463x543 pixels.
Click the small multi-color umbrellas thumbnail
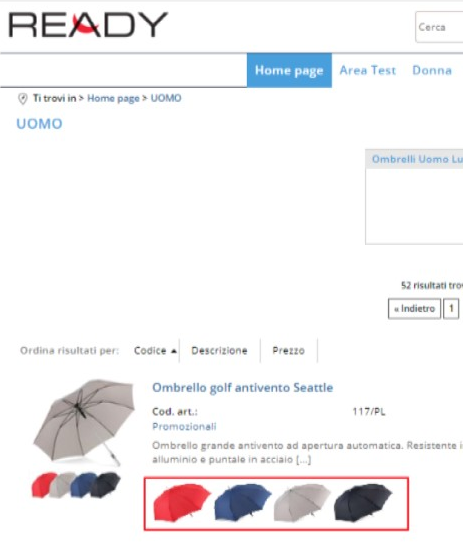[76, 485]
